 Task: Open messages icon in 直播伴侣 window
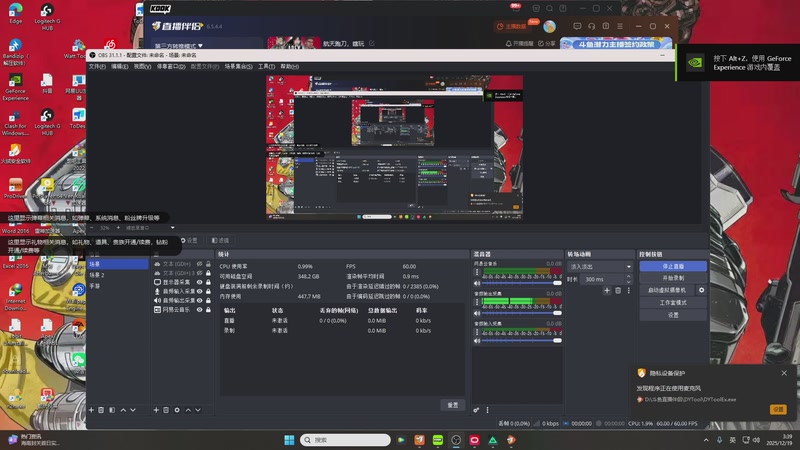click(577, 26)
